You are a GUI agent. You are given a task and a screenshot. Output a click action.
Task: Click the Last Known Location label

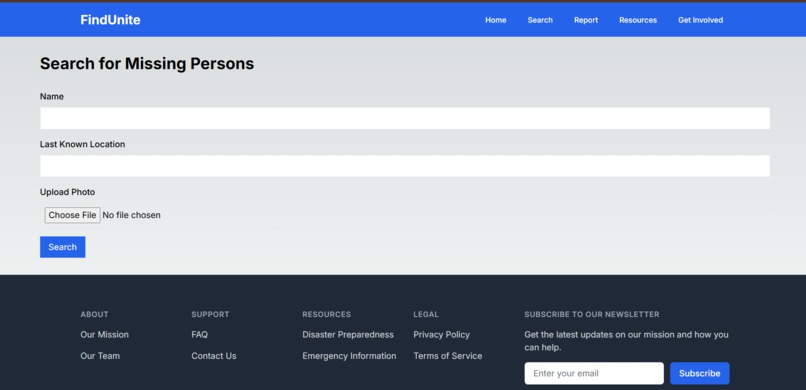pos(82,144)
